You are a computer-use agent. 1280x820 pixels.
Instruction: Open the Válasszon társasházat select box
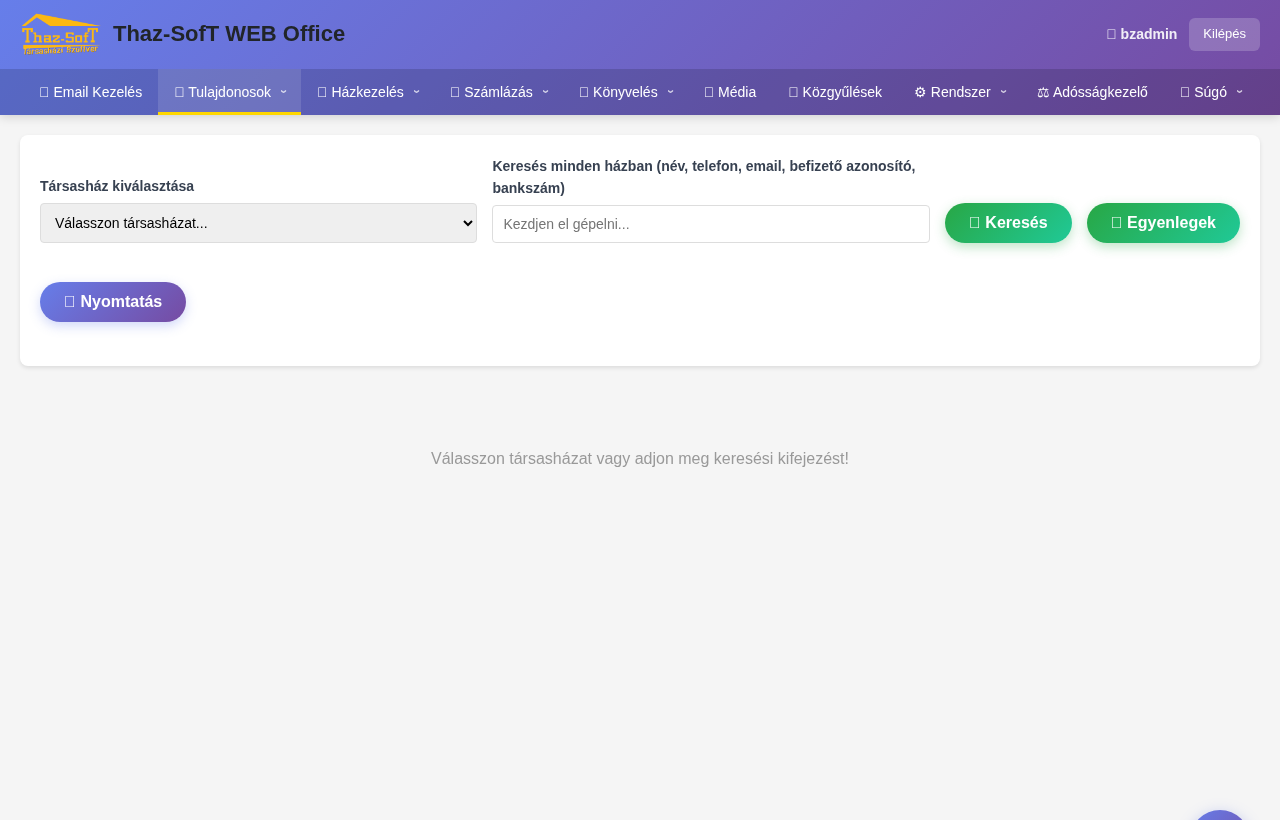[258, 223]
